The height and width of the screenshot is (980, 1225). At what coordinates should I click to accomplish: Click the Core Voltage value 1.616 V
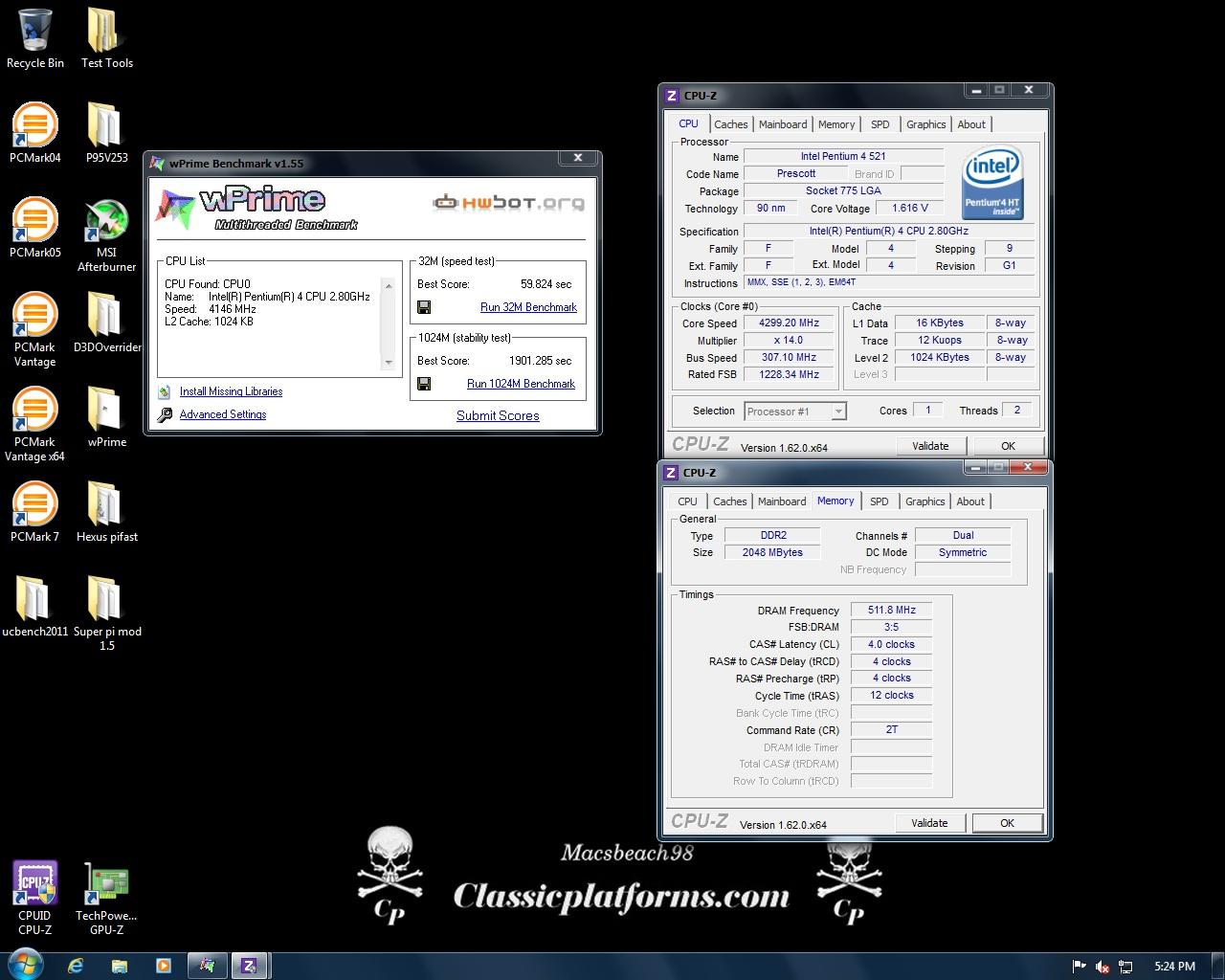click(x=909, y=208)
